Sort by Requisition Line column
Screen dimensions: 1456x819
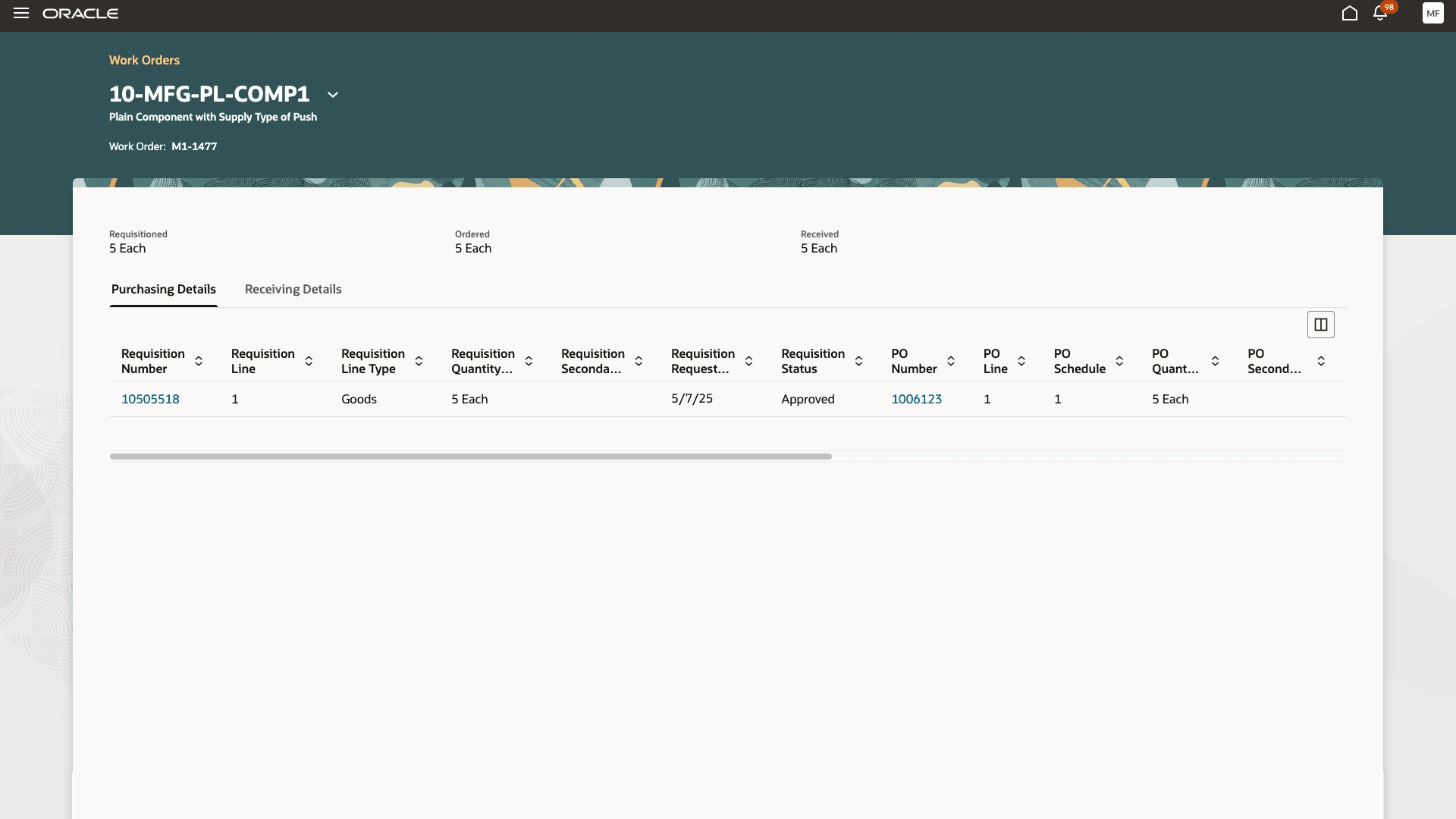click(x=309, y=361)
